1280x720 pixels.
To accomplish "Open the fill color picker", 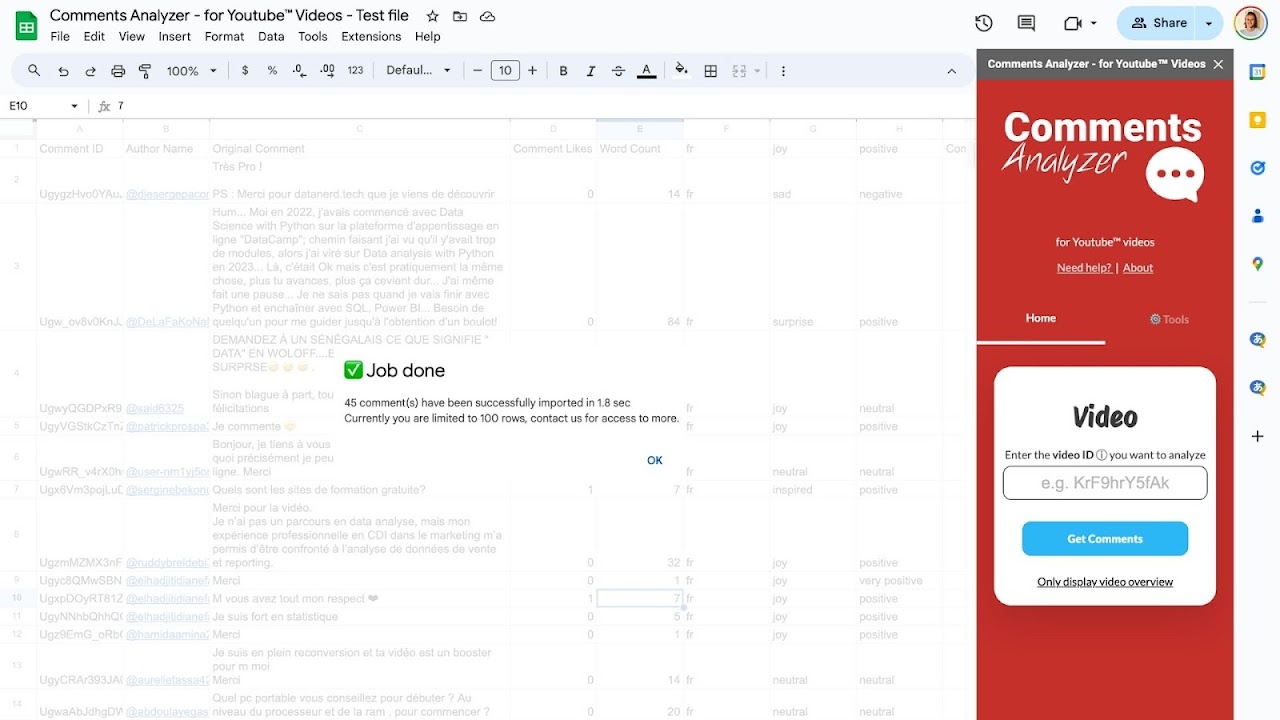I will coord(681,71).
